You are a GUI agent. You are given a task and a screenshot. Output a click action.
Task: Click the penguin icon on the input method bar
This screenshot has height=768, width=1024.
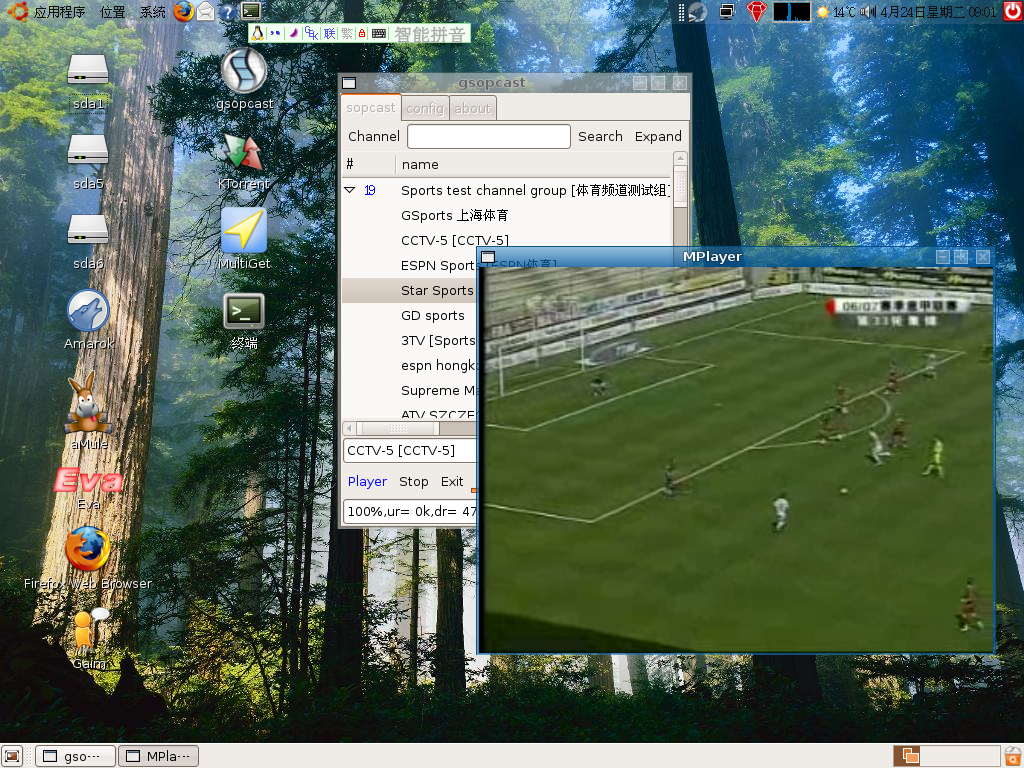click(258, 33)
